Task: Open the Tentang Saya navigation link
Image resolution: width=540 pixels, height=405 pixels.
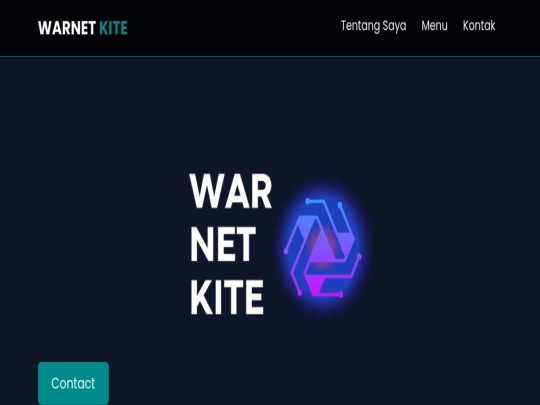Action: (x=373, y=26)
